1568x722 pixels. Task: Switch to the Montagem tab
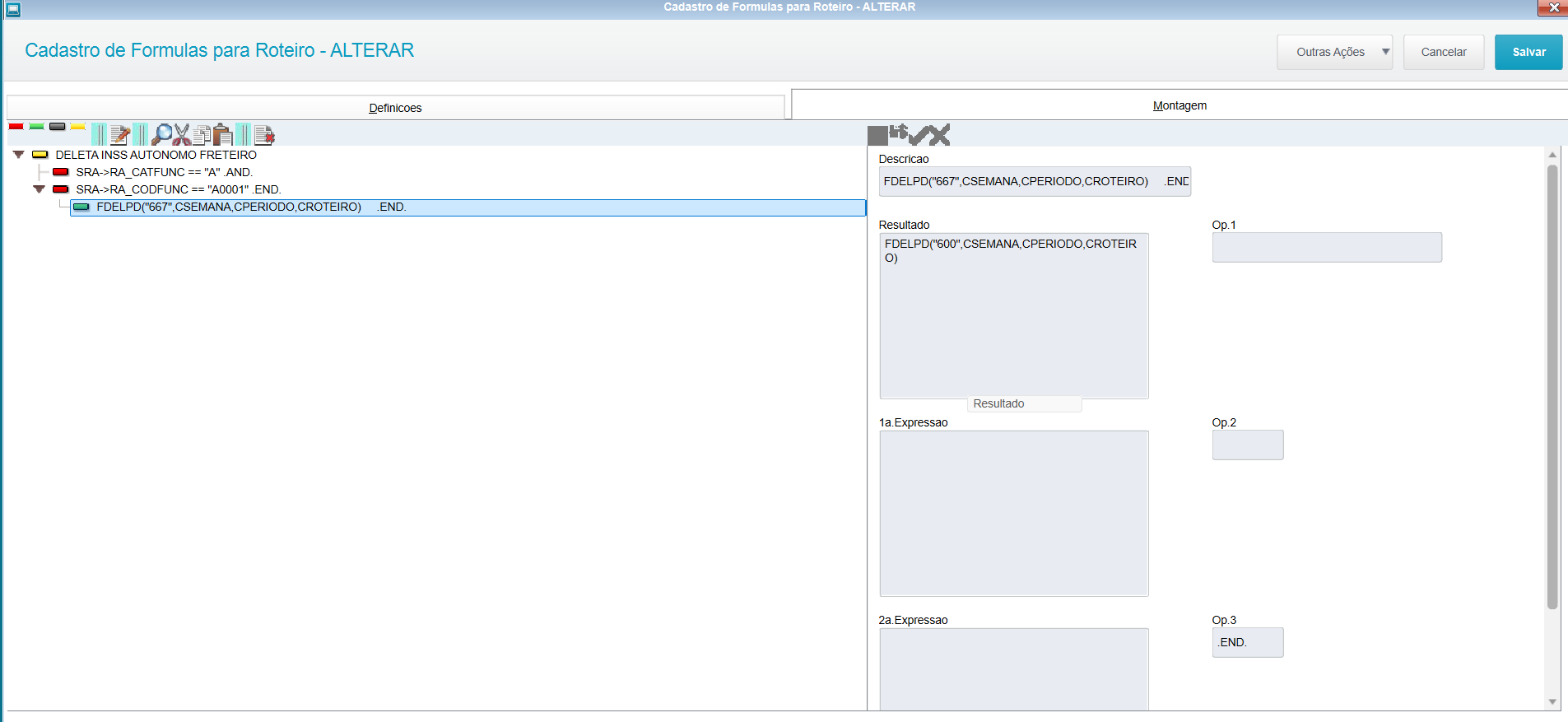click(x=1179, y=105)
